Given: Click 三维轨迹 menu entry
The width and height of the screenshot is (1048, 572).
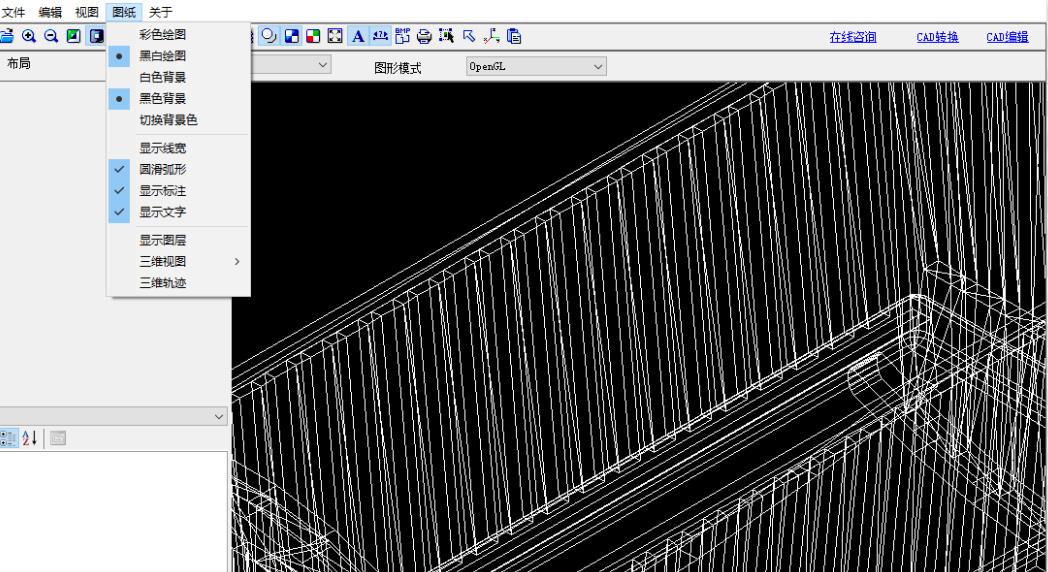Looking at the screenshot, I should (x=178, y=283).
